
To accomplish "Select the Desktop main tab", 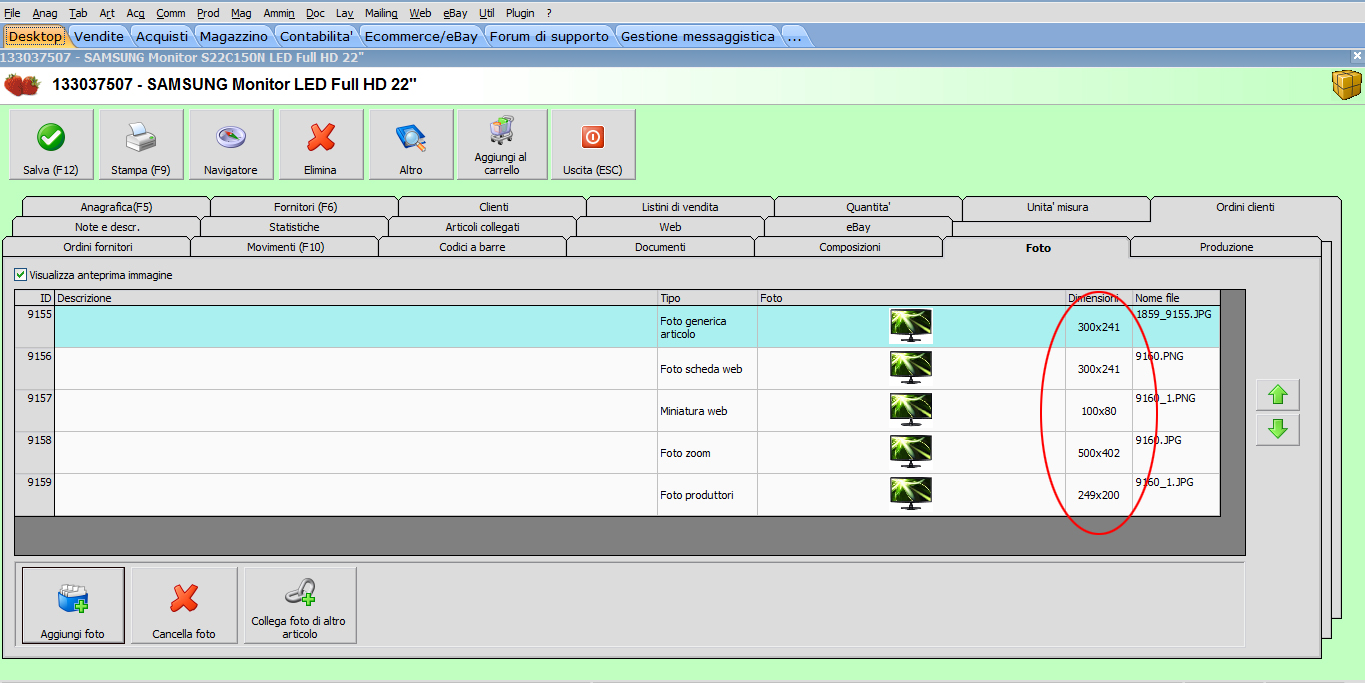I will [36, 36].
